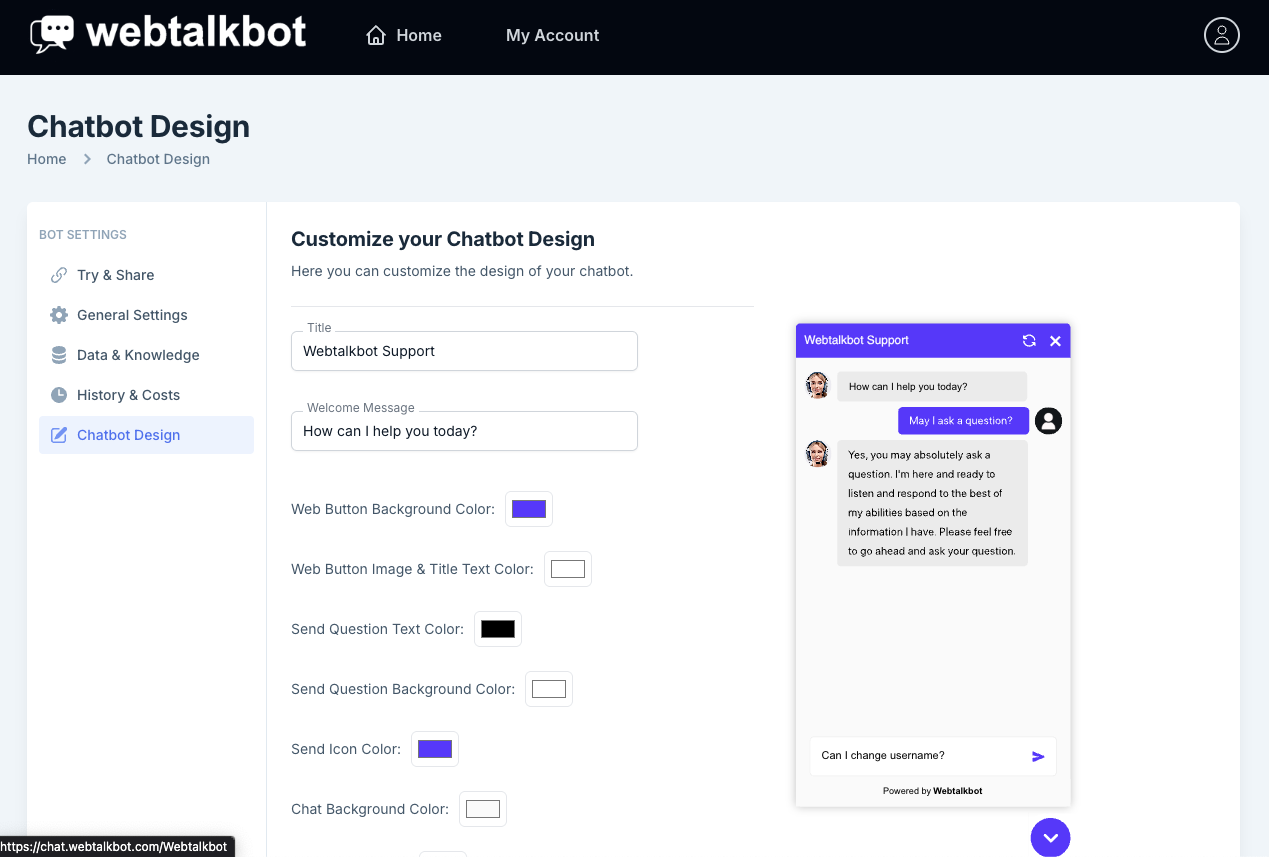Click the 'How can I help you today?' chat bubble
This screenshot has width=1269, height=857.
(x=932, y=387)
